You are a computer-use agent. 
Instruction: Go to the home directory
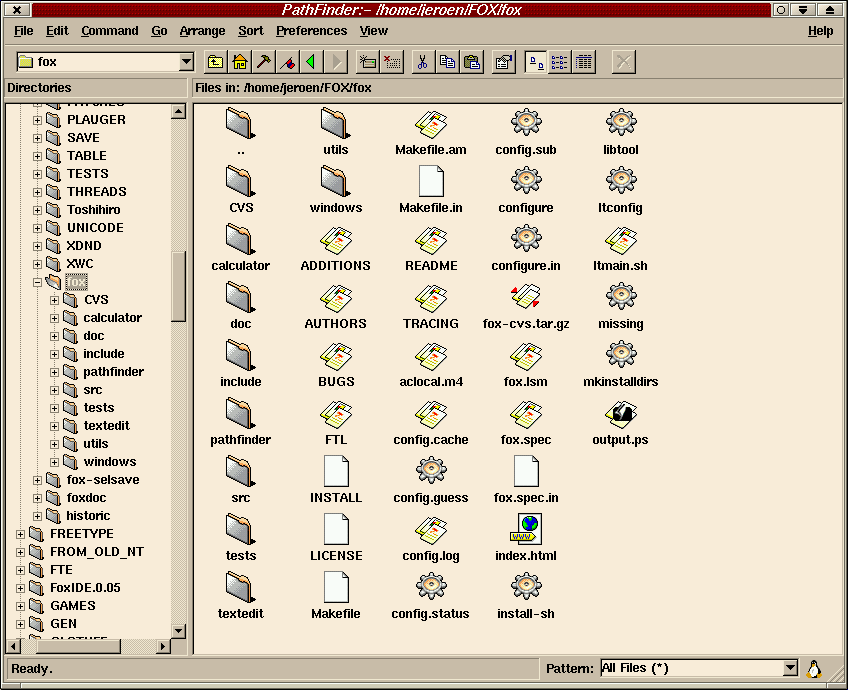pyautogui.click(x=240, y=62)
